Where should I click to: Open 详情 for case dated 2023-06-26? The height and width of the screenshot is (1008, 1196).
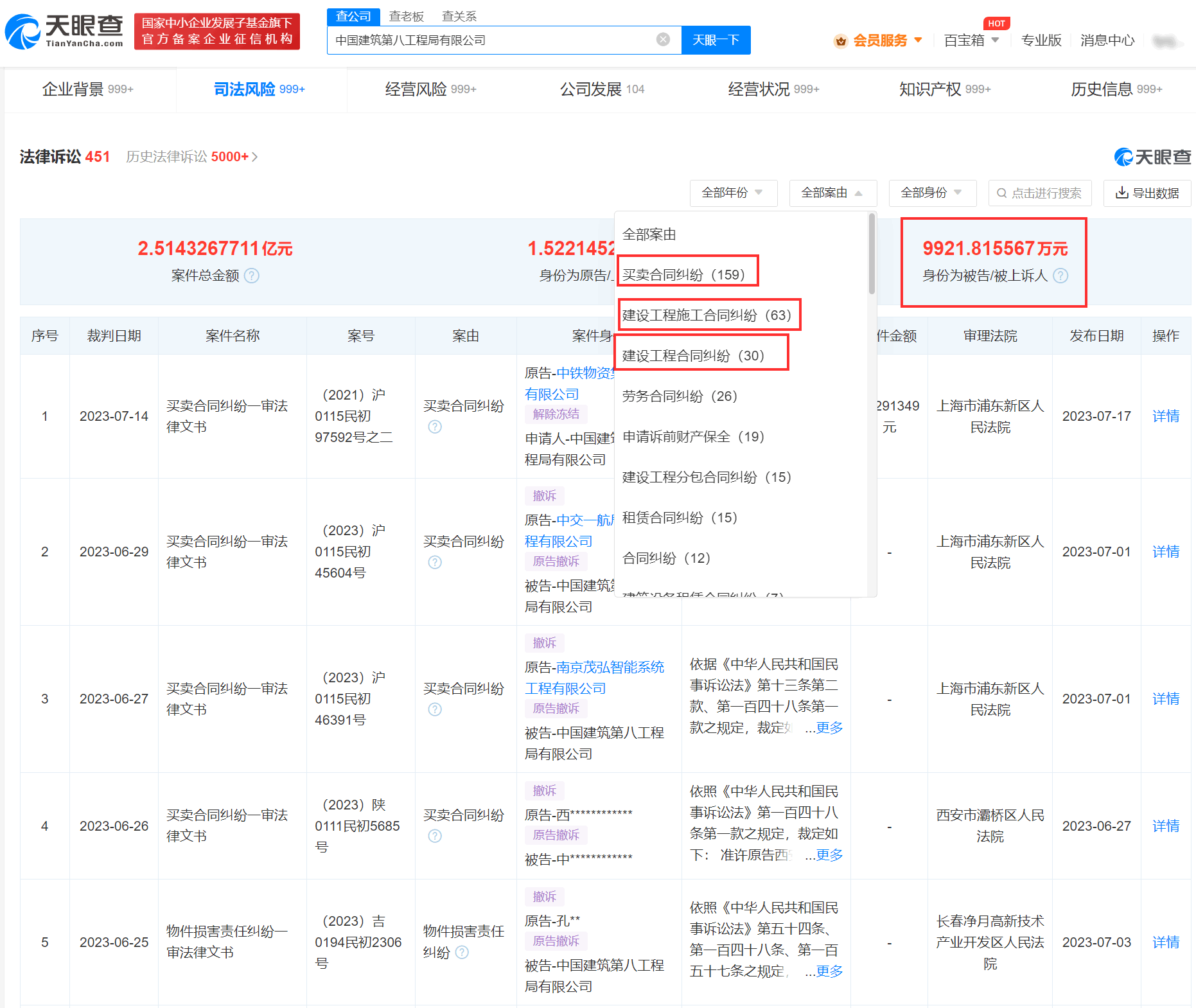tap(1166, 826)
